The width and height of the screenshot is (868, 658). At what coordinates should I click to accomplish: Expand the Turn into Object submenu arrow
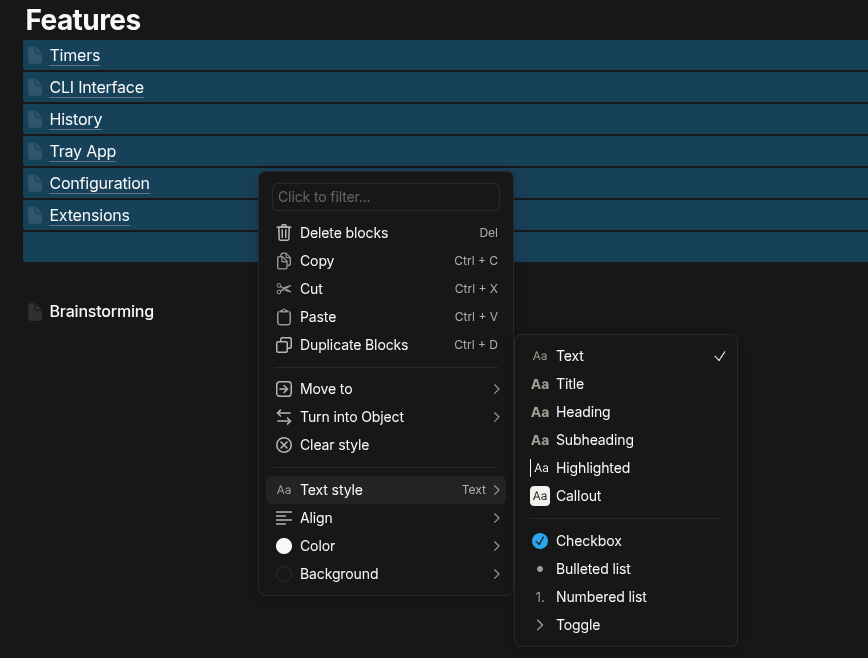[497, 417]
